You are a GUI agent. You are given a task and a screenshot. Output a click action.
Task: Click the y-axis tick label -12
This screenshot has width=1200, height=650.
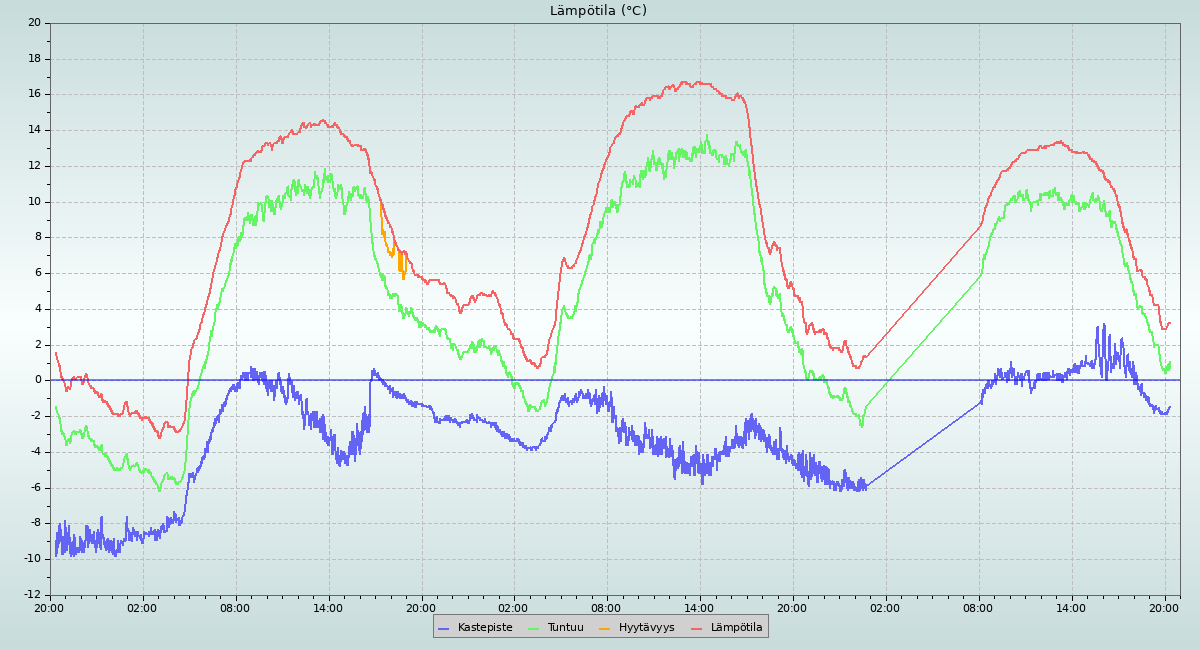(31, 595)
